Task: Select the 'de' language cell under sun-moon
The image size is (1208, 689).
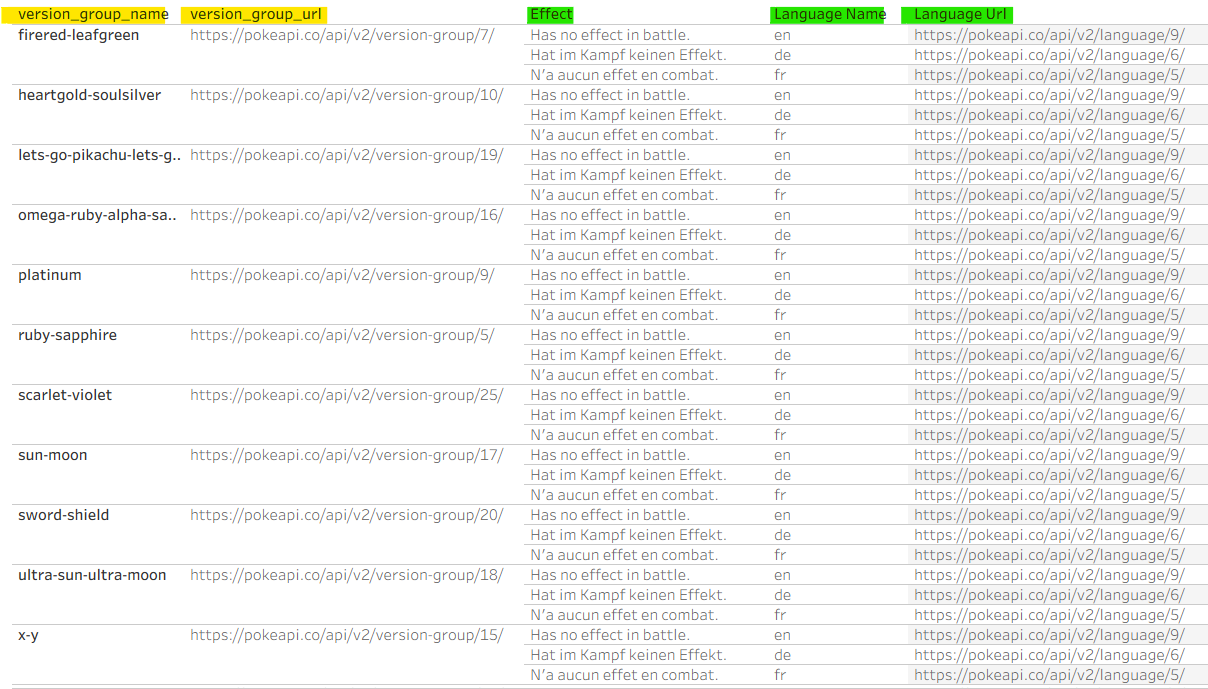Action: coord(782,475)
